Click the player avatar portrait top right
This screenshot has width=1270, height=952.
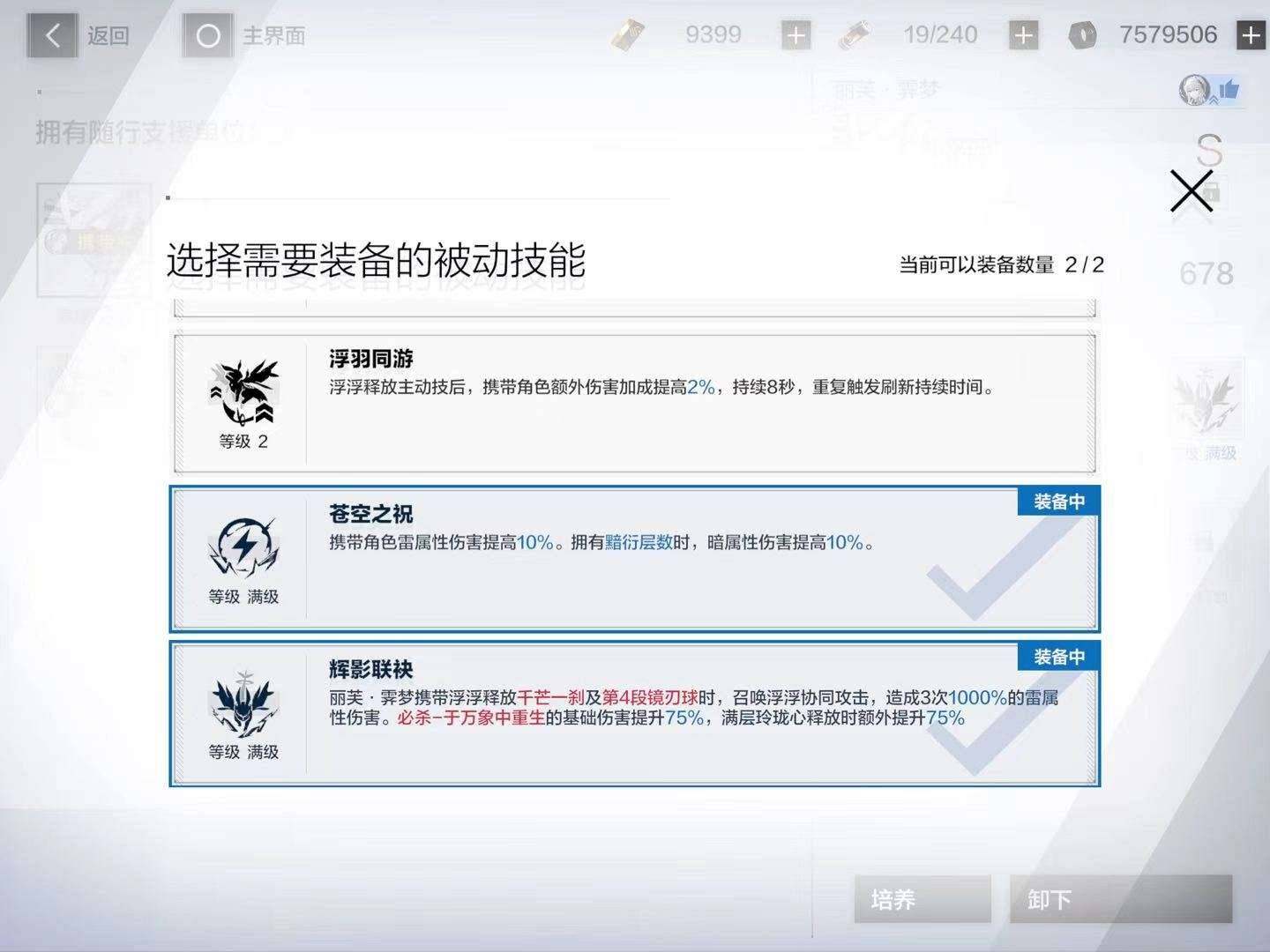[x=1195, y=87]
